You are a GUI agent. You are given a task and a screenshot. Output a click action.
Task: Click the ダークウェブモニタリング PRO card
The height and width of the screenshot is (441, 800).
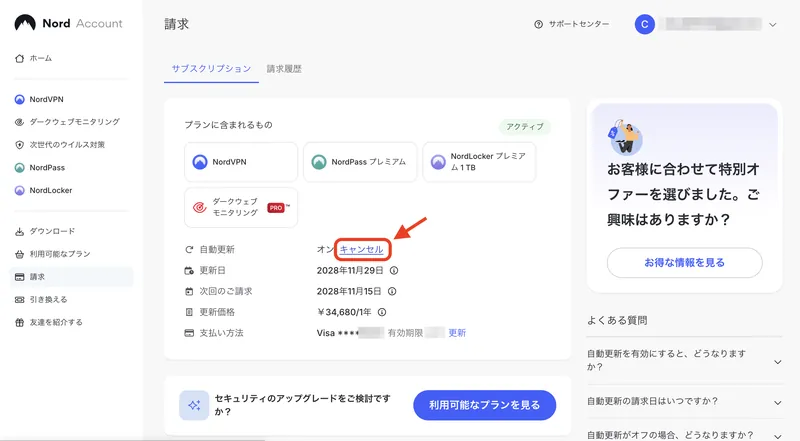[241, 208]
